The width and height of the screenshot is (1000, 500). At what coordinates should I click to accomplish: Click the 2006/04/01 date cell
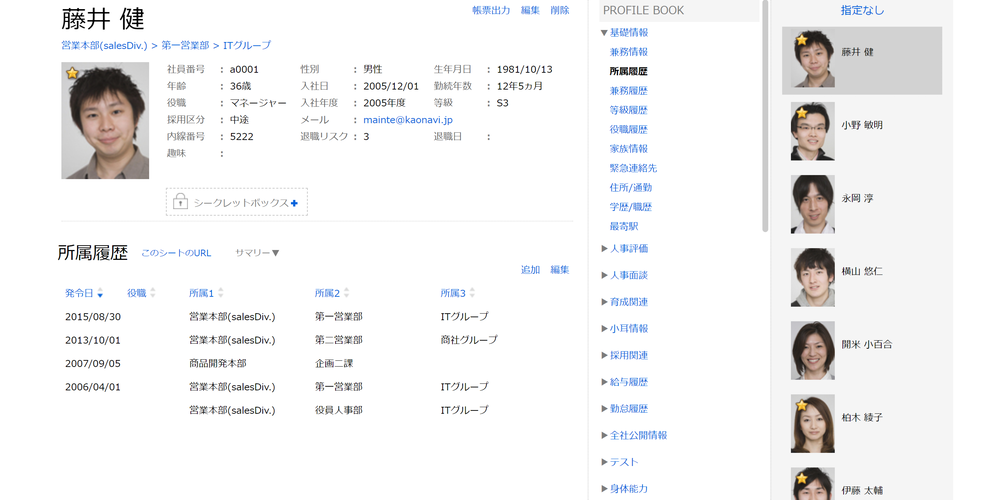93,386
